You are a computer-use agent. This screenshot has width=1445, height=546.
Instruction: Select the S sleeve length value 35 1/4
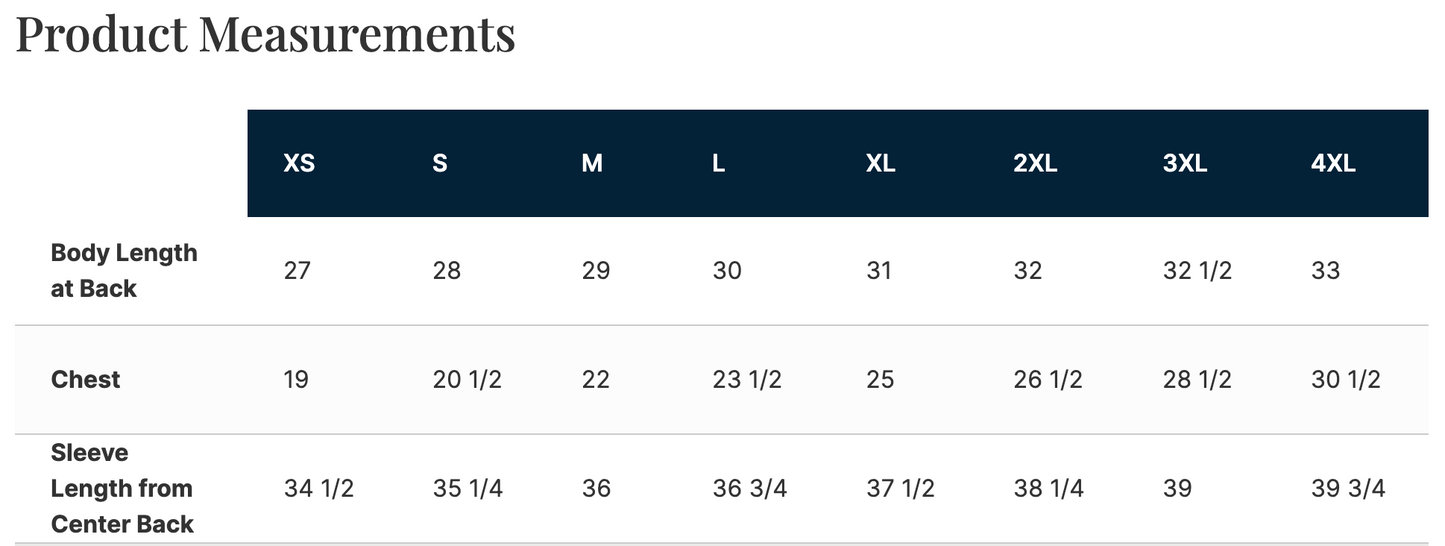click(468, 489)
